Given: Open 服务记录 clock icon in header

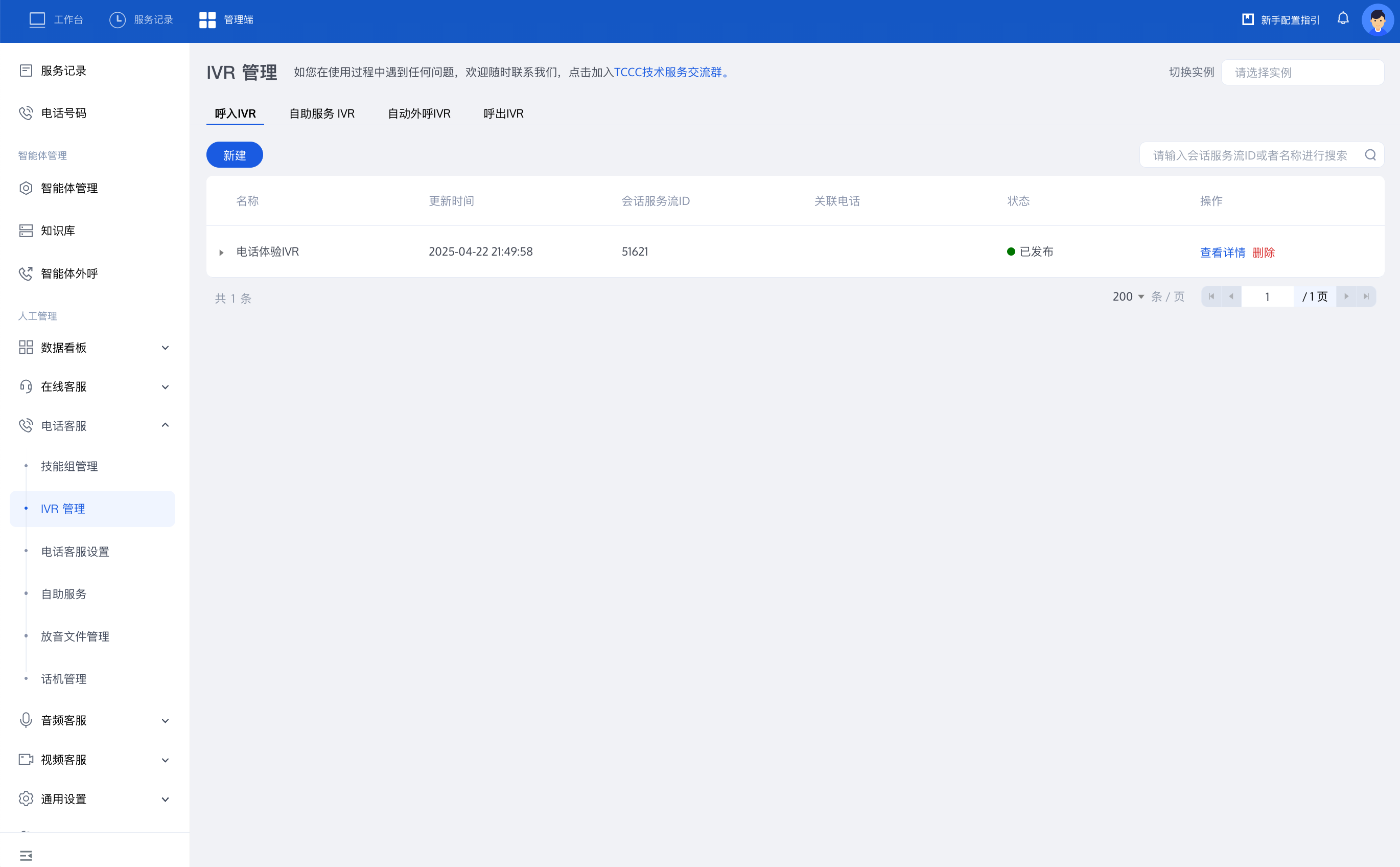Looking at the screenshot, I should point(118,19).
